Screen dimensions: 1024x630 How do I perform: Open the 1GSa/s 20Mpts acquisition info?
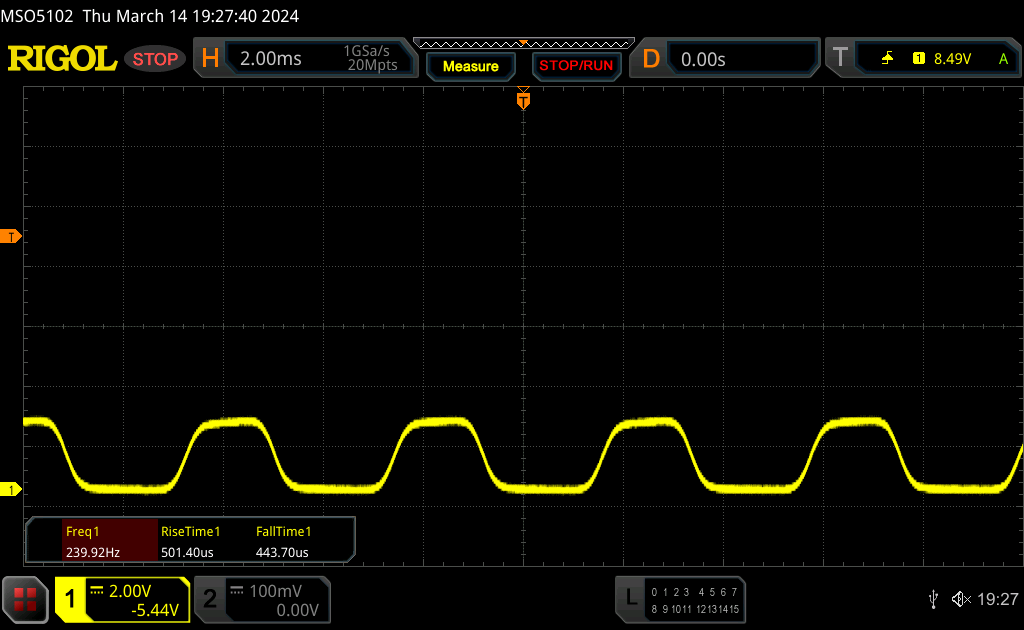tap(370, 58)
